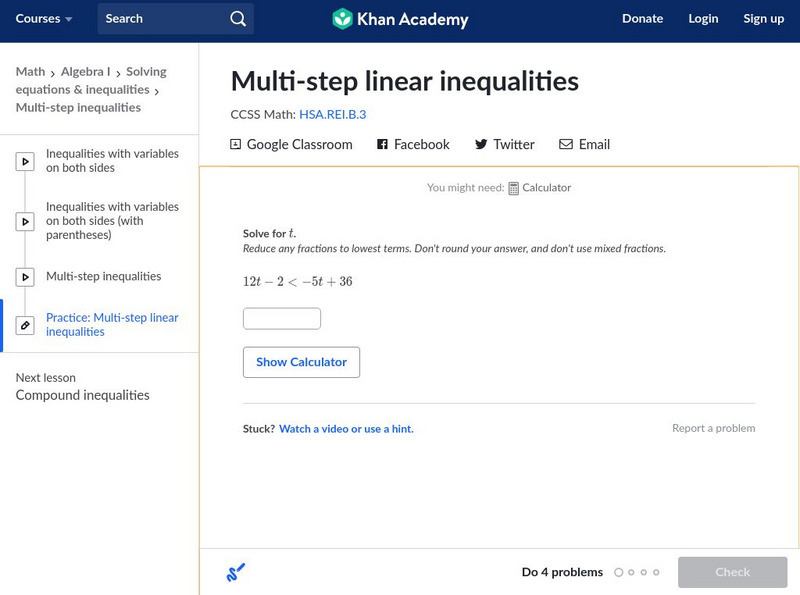Image resolution: width=800 pixels, height=595 pixels.
Task: Share via the Google Classroom icon
Action: tap(236, 144)
